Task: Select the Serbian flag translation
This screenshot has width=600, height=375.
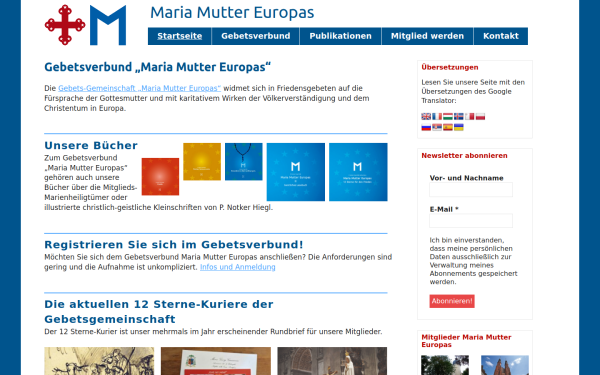Action: [x=437, y=127]
